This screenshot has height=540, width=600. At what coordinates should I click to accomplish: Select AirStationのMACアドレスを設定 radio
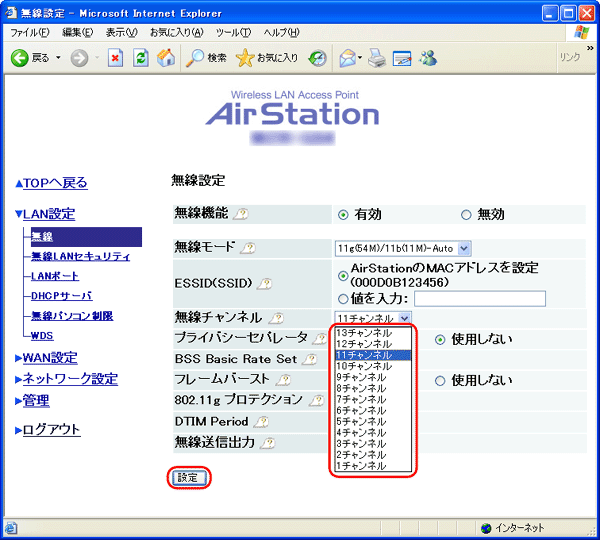coord(343,276)
